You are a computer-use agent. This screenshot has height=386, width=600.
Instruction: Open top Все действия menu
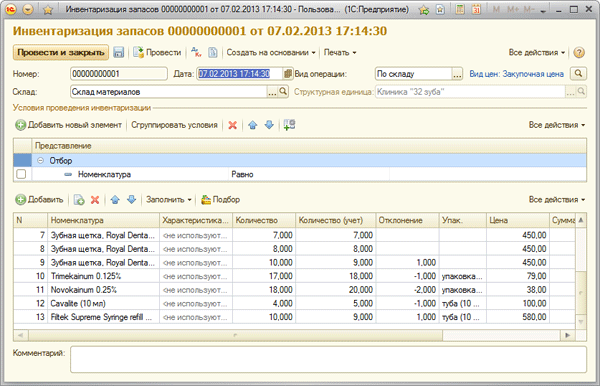click(x=536, y=52)
